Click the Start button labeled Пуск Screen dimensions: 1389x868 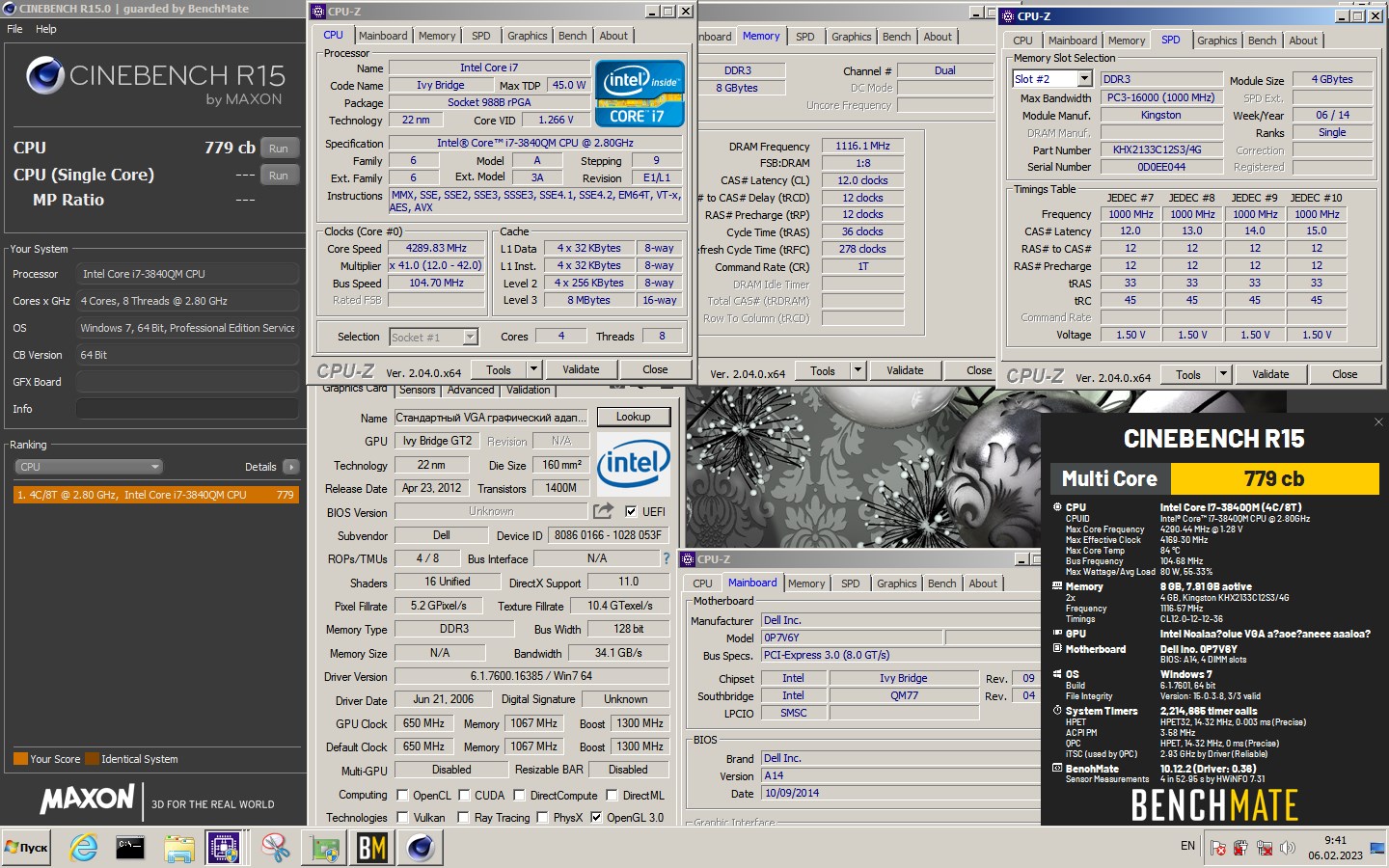26,848
